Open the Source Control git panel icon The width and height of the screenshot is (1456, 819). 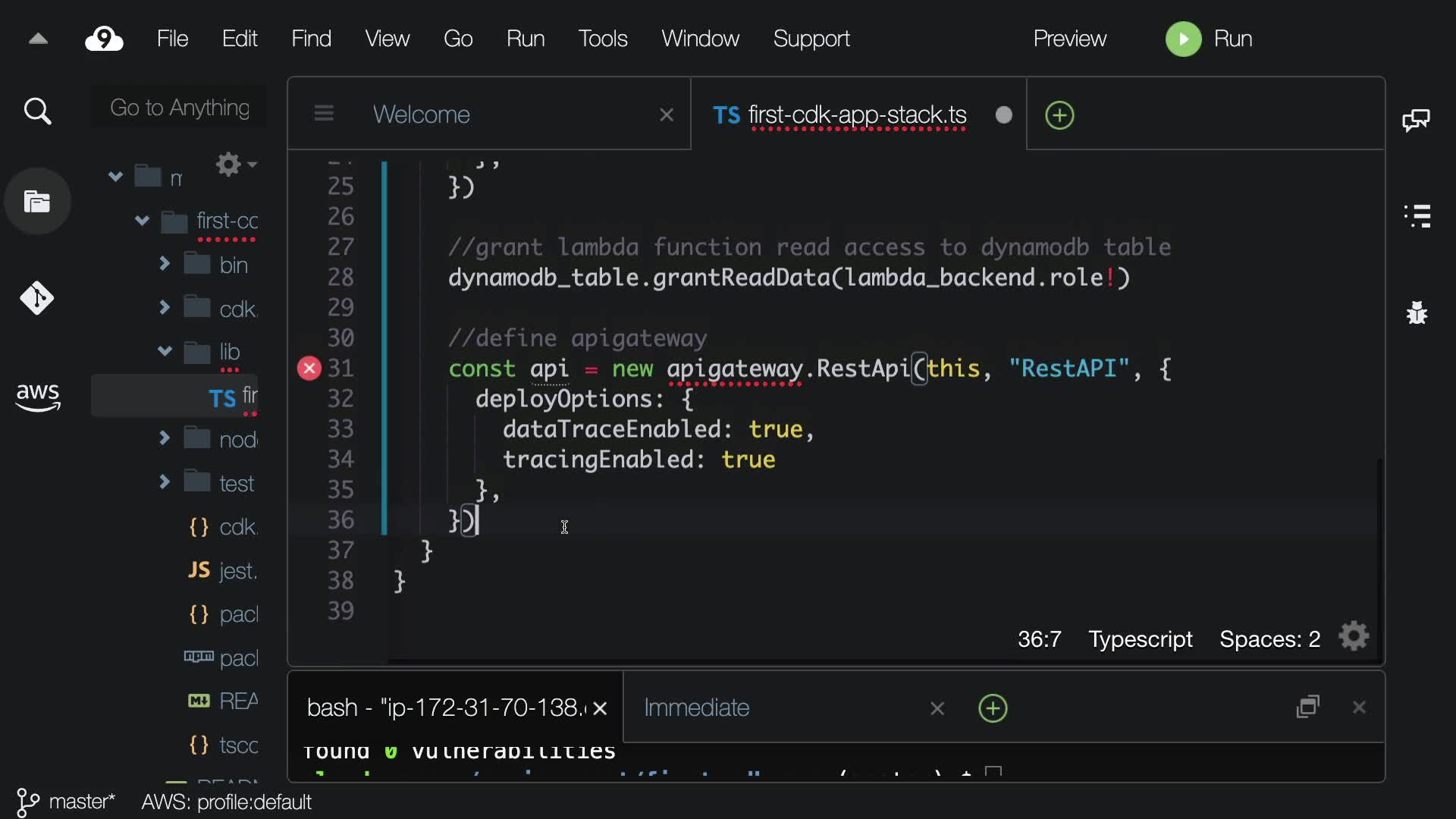point(37,298)
